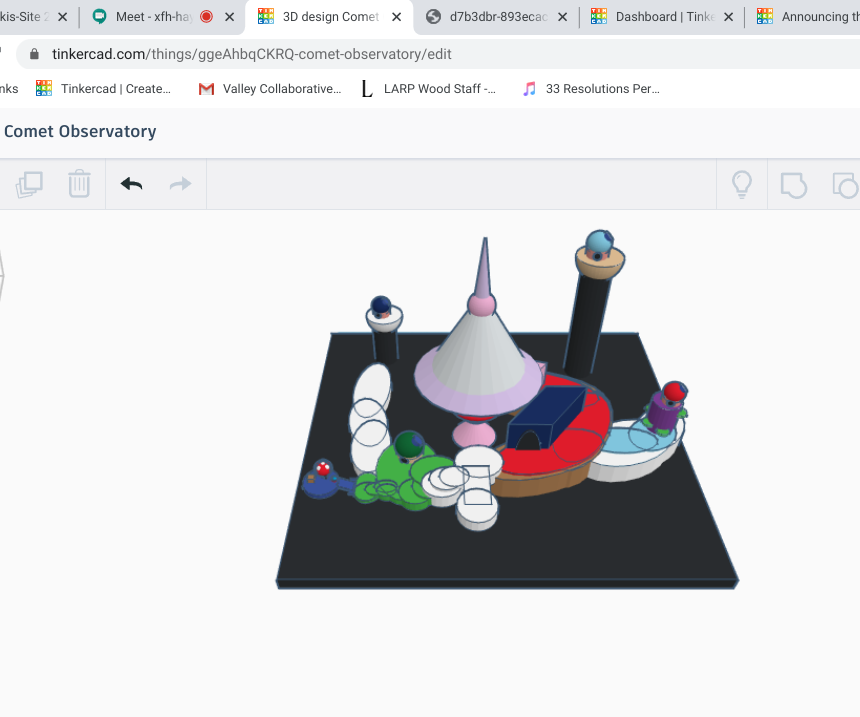Close the Dashboard | Tinkercad tab
This screenshot has width=860, height=717.
tap(728, 17)
